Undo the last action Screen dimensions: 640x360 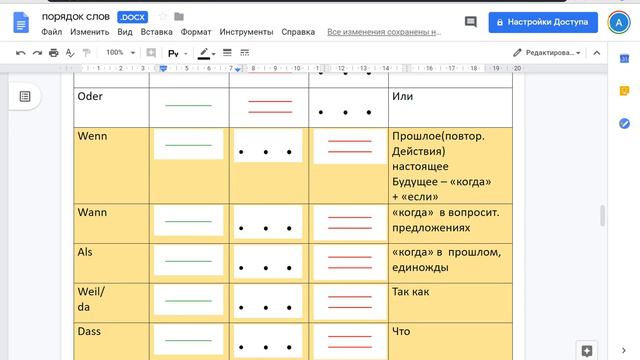(20, 53)
